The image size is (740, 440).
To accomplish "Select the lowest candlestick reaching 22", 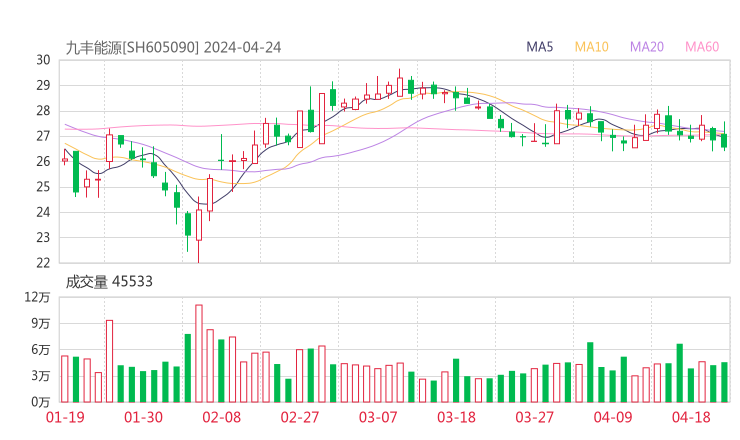I will (199, 229).
